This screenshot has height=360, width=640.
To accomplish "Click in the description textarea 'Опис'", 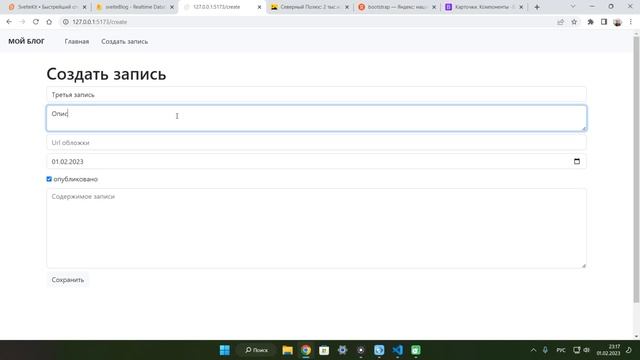I will point(316,118).
